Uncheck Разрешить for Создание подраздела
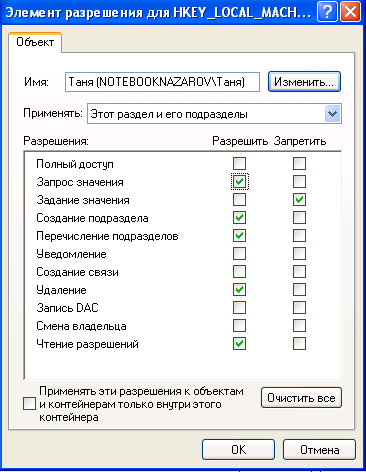This screenshot has height=472, width=366. (239, 218)
